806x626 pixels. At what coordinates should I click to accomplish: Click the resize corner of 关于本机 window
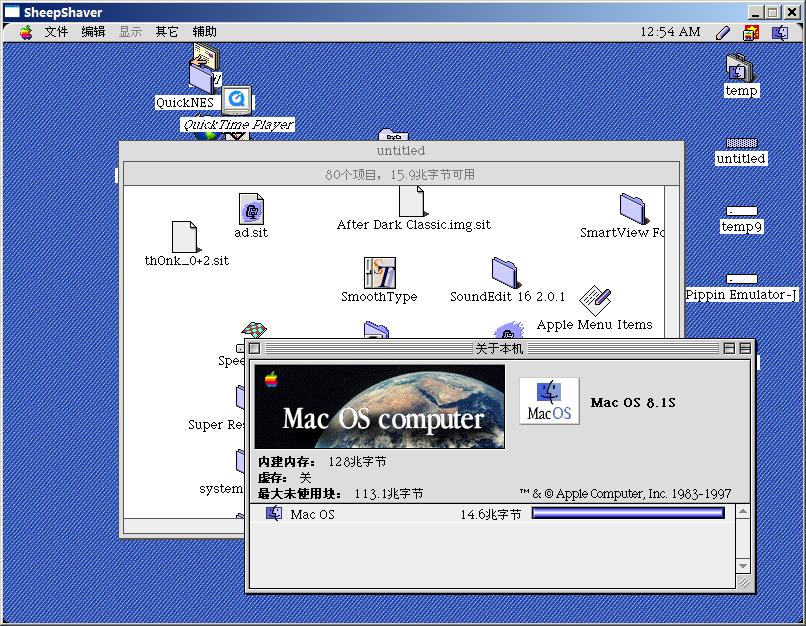click(x=743, y=582)
